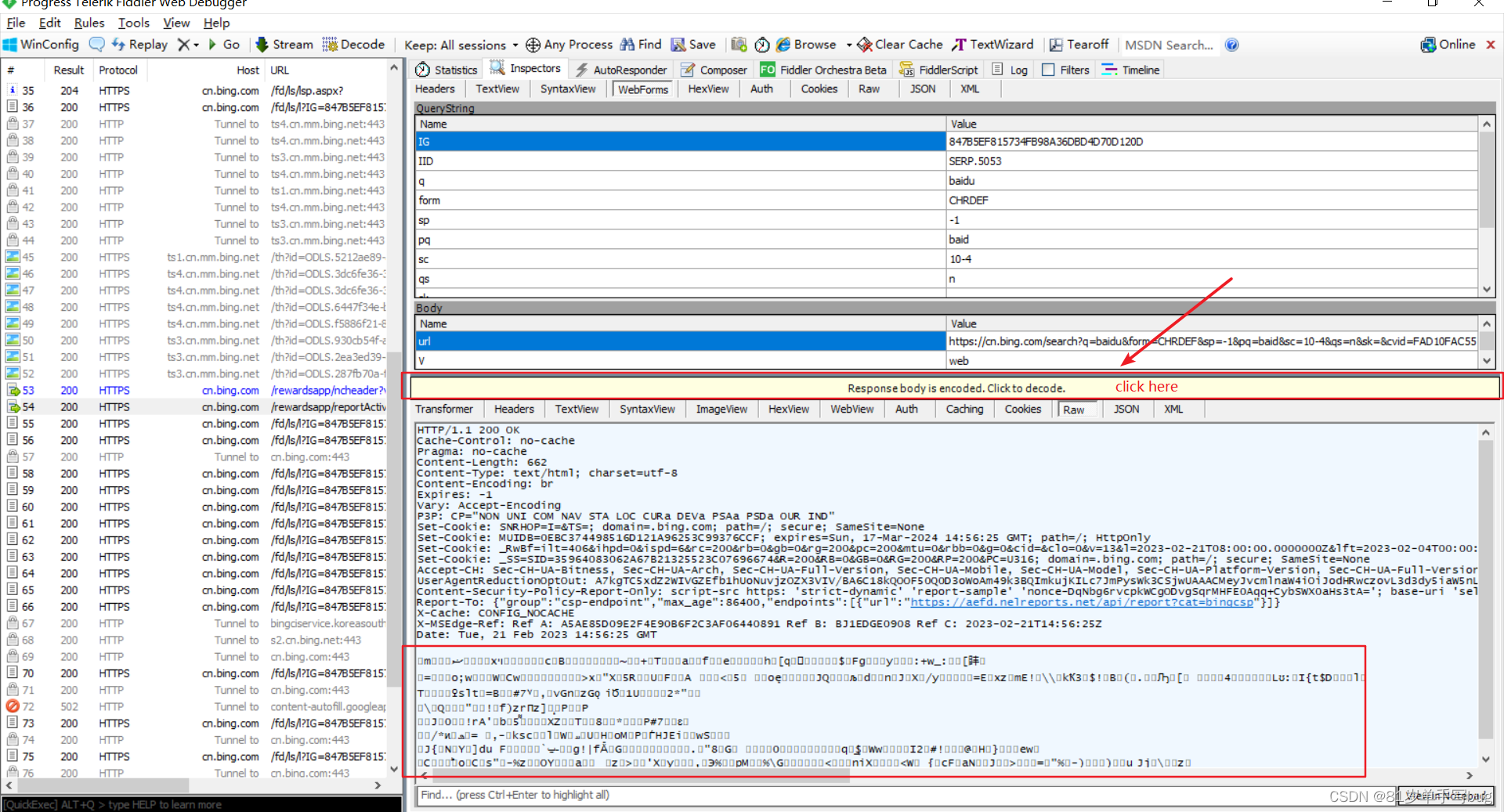The height and width of the screenshot is (812, 1504).
Task: Toggle the Decode toolbar button
Action: (353, 45)
